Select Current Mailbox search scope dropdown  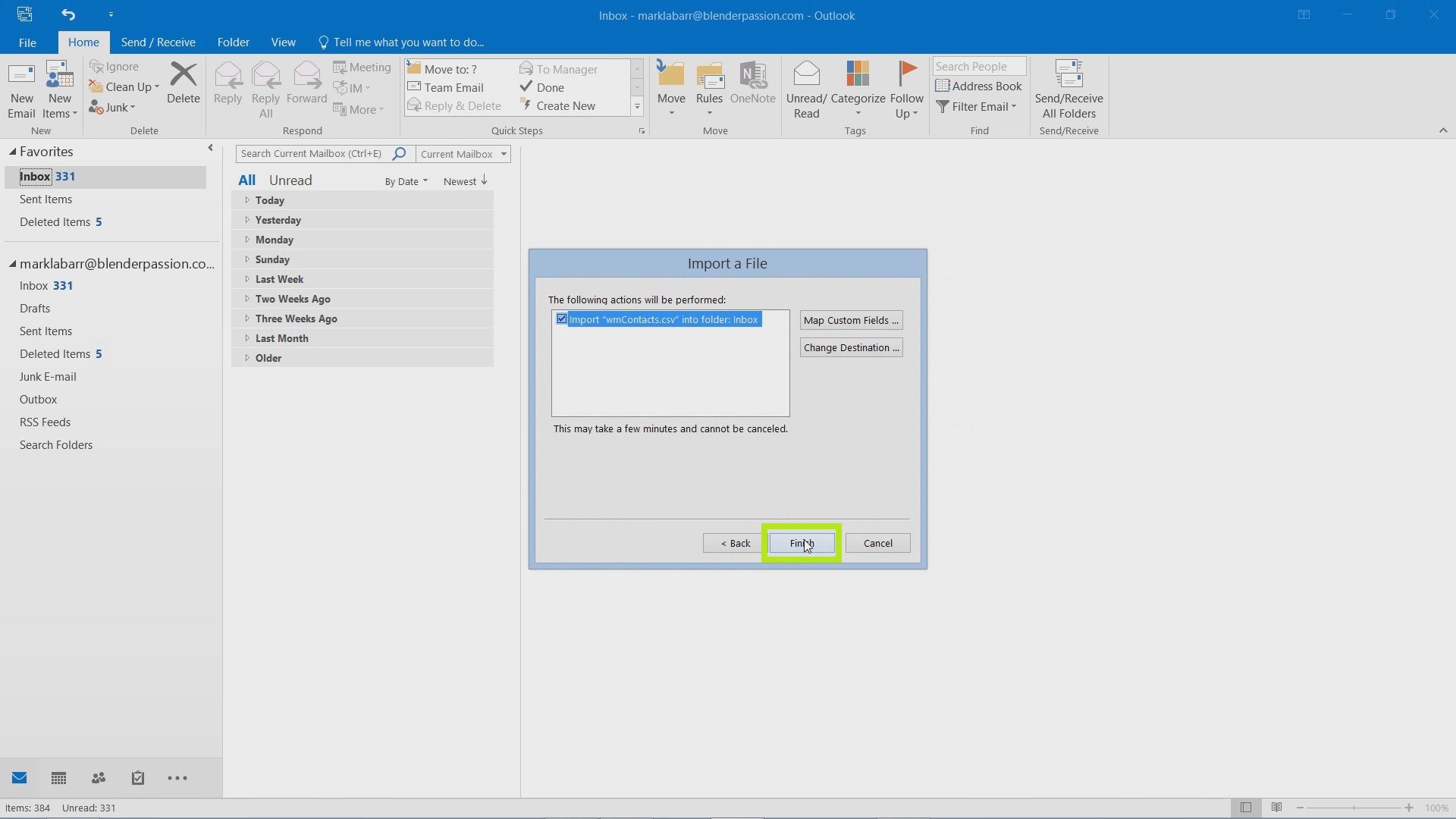[463, 154]
